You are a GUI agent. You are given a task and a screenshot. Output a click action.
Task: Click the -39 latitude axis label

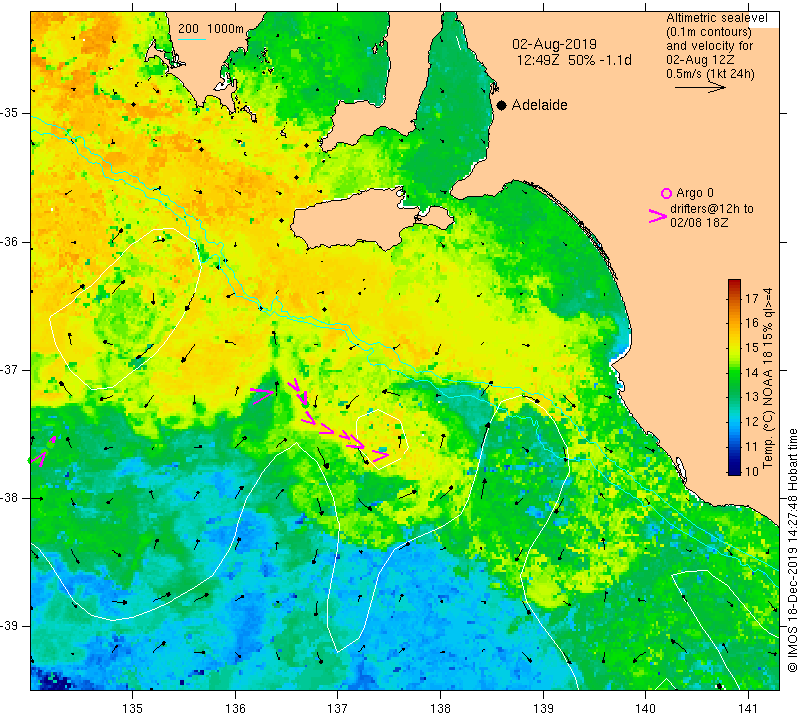[10, 626]
